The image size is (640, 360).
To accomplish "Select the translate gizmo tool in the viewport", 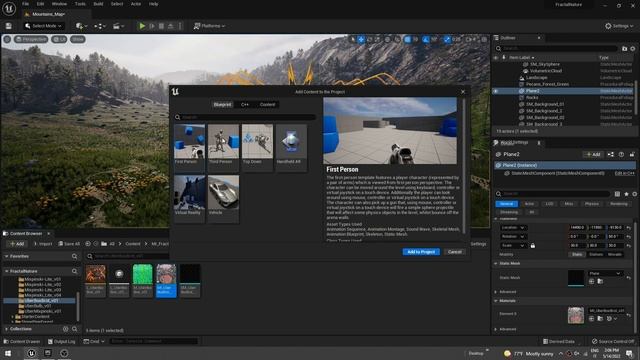I will (361, 39).
